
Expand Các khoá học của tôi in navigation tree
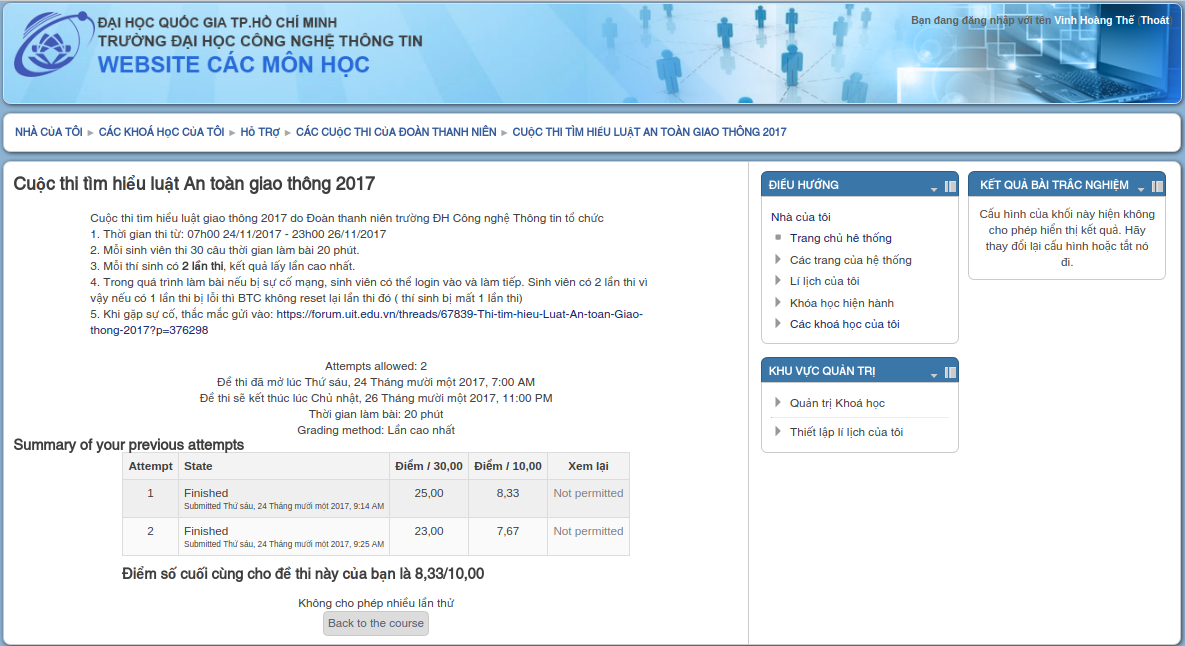click(779, 324)
